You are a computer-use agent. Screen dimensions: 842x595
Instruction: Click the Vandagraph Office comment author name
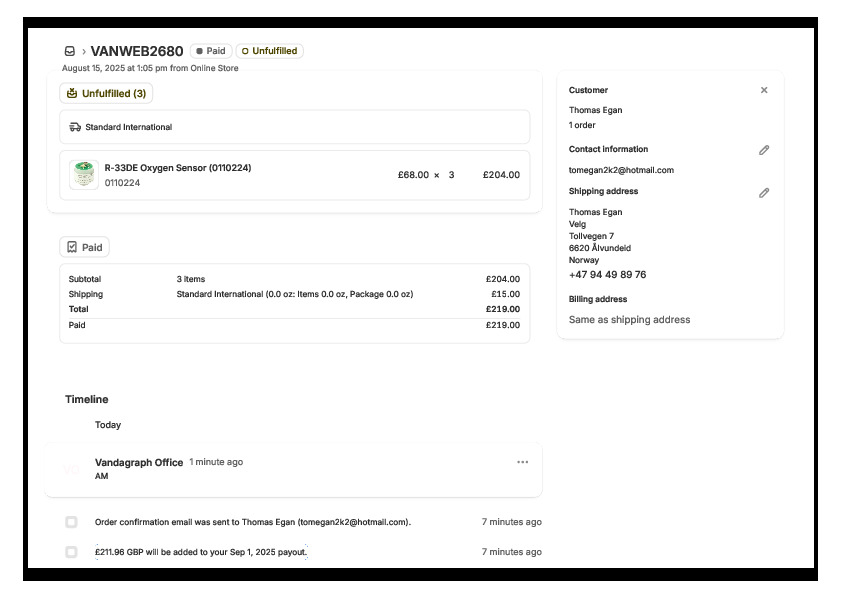coord(138,462)
